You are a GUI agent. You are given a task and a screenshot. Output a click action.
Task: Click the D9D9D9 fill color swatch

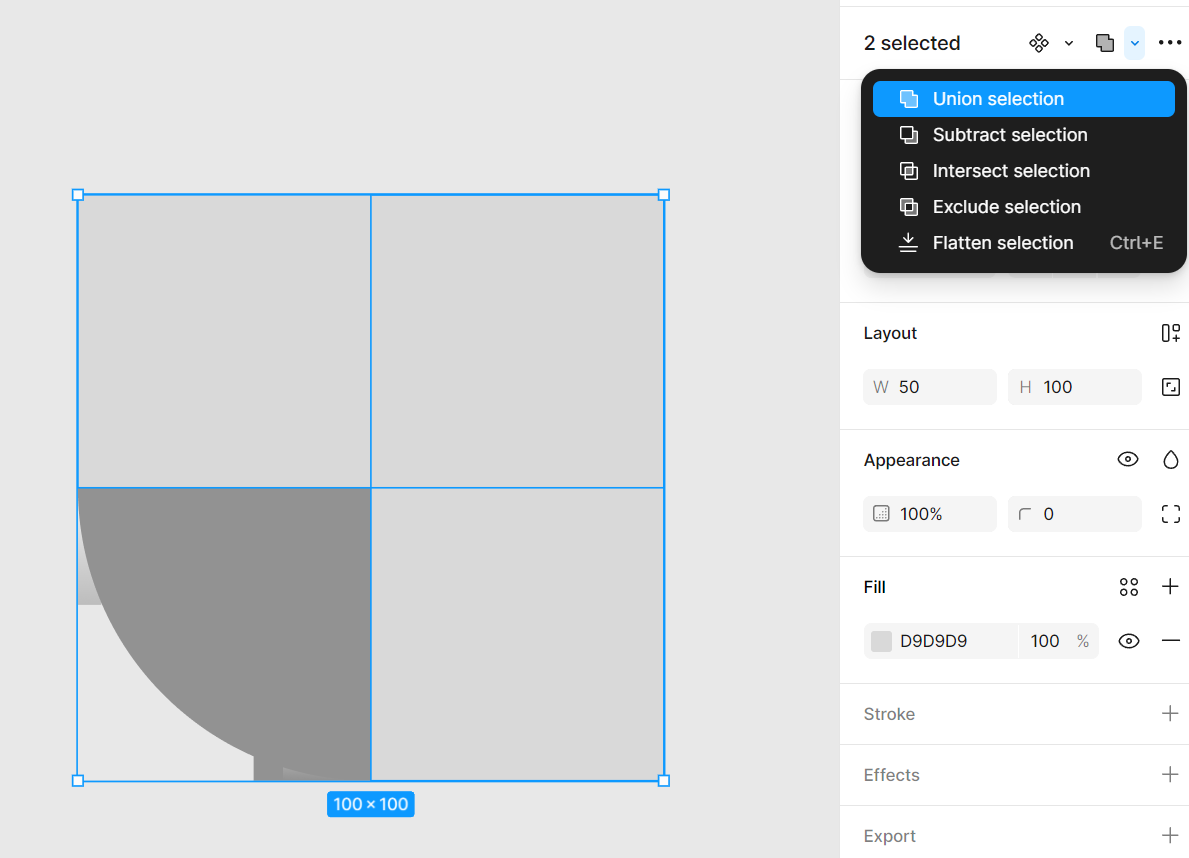[881, 641]
